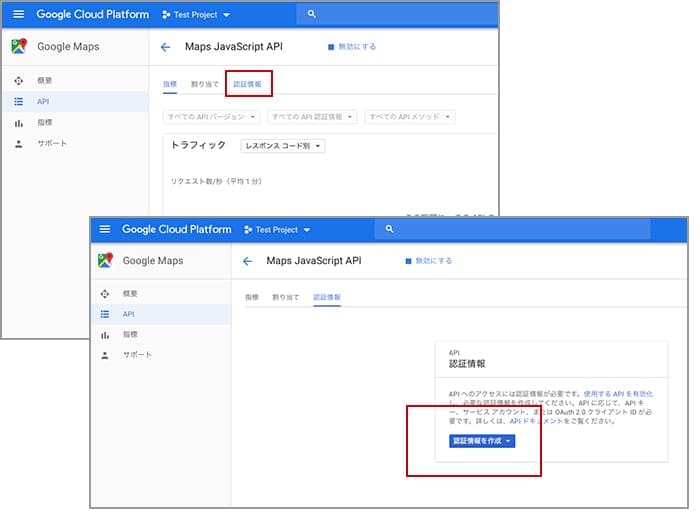Select 指標 tab in back window
Viewport: 700px width, 525px height.
[x=170, y=84]
